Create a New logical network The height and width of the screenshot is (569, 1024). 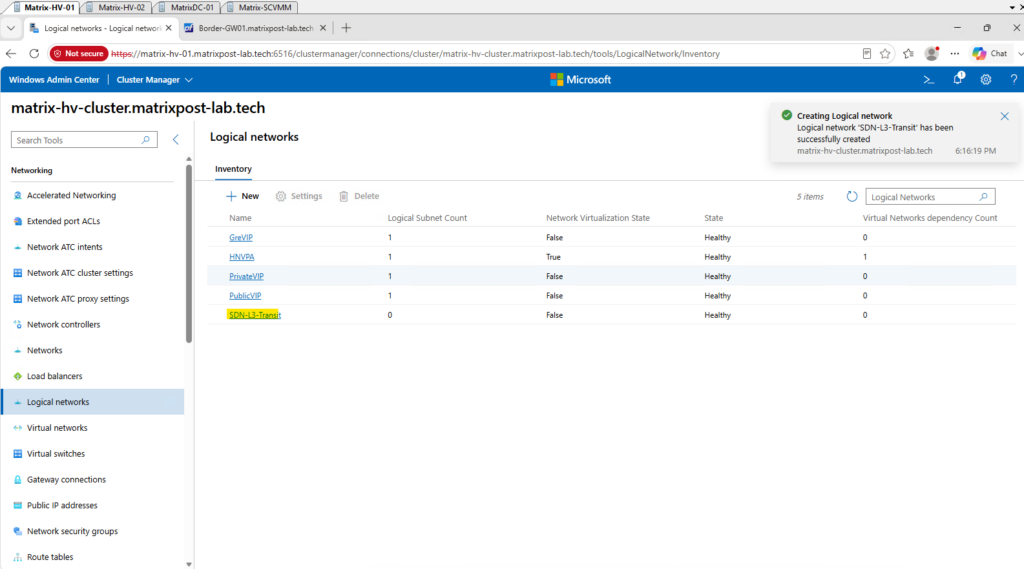pos(242,196)
